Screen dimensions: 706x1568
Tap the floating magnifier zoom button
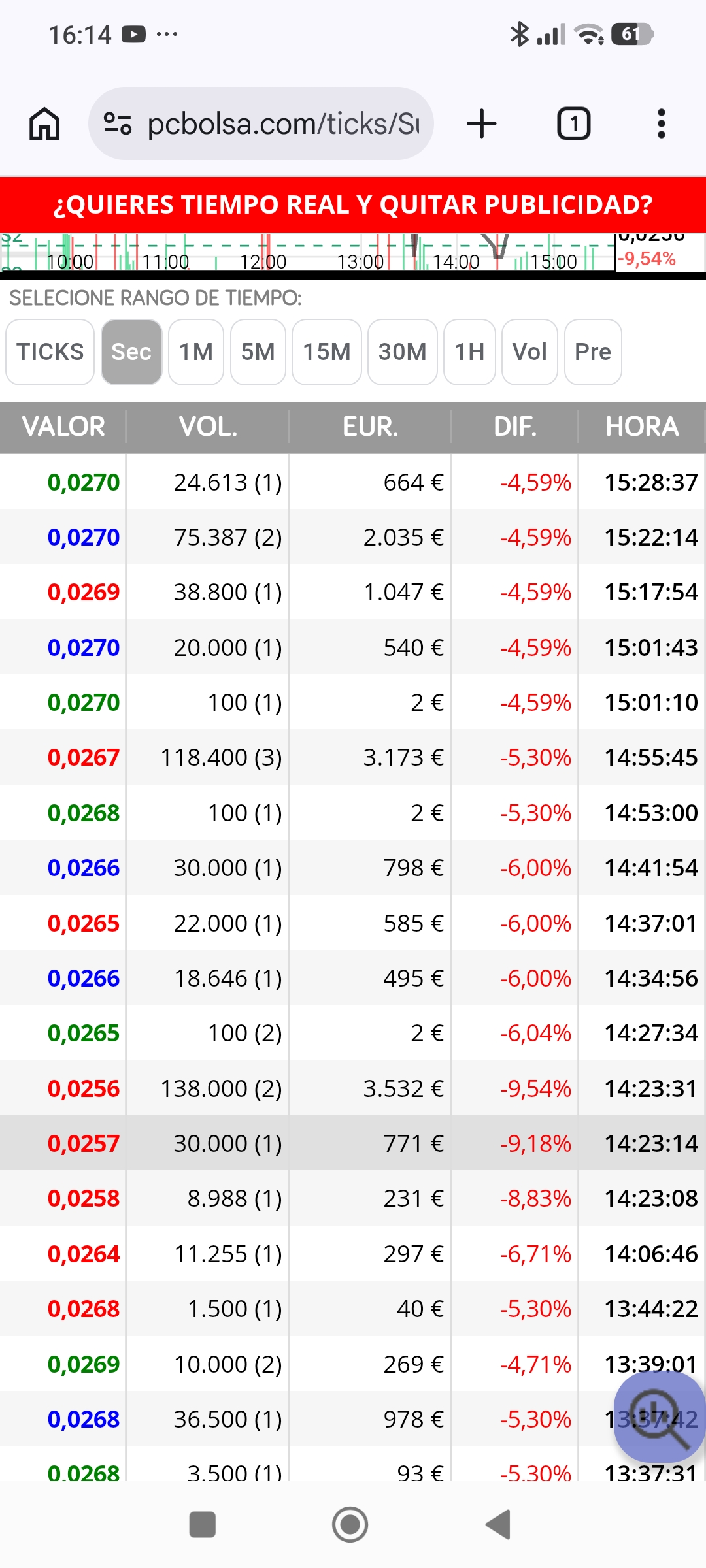click(x=659, y=1416)
